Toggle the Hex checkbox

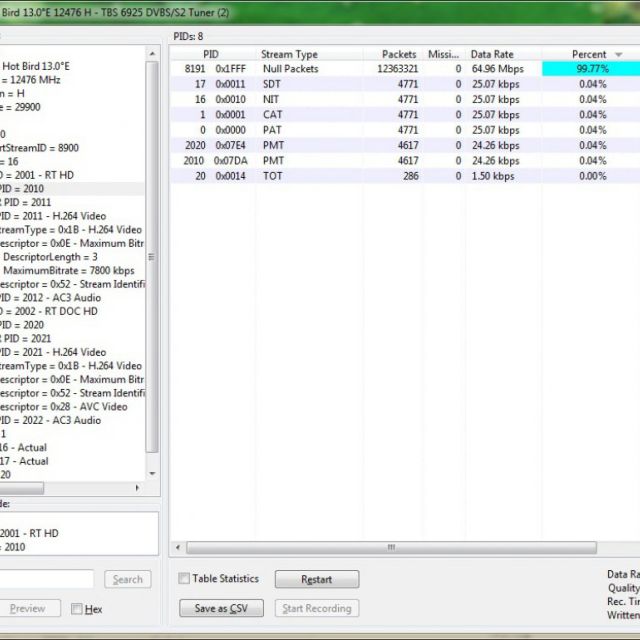click(76, 609)
